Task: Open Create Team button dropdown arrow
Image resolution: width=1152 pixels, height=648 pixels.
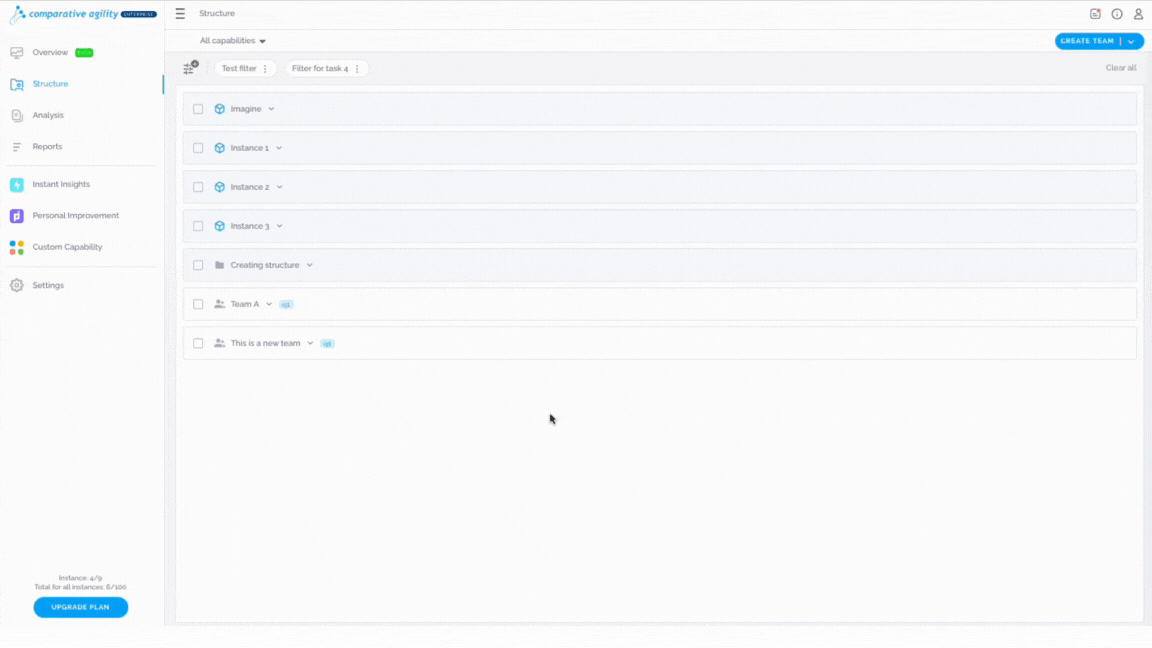Action: [1131, 41]
